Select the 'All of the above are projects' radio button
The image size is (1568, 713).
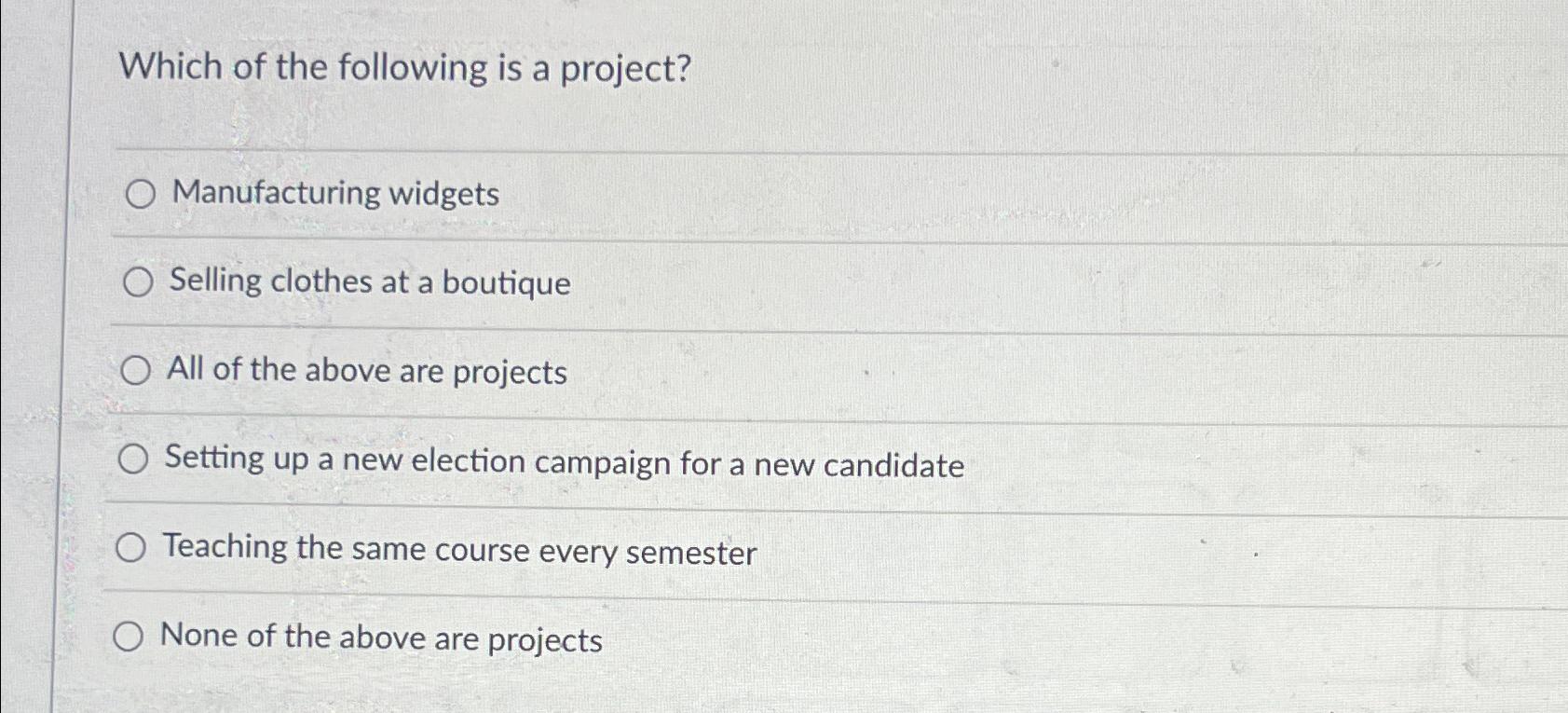pos(135,371)
